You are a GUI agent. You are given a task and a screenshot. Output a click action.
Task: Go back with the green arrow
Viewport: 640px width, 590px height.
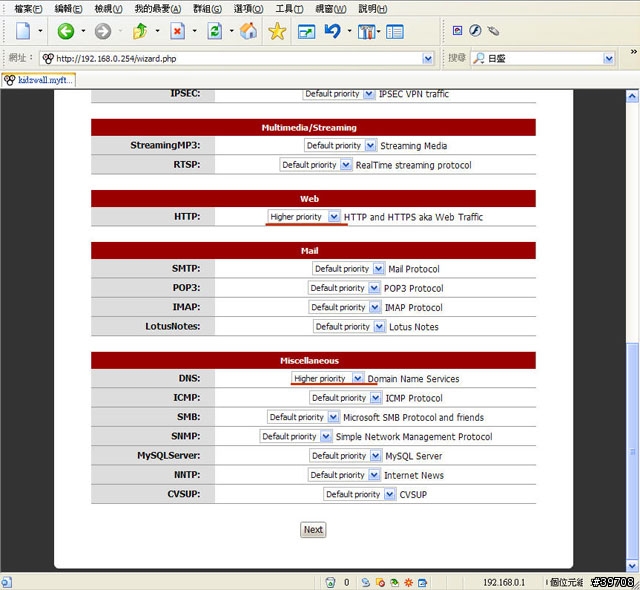pos(65,31)
